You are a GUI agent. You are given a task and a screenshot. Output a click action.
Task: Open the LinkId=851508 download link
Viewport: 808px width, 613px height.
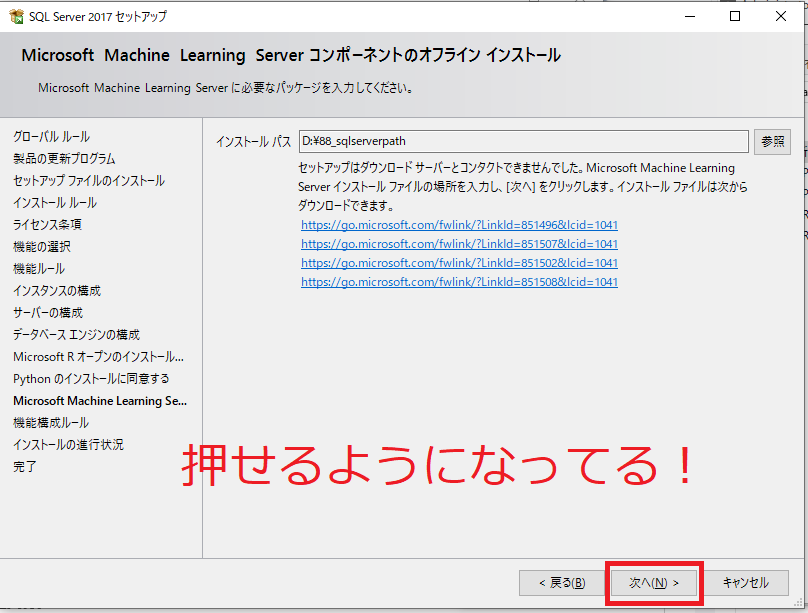[459, 282]
